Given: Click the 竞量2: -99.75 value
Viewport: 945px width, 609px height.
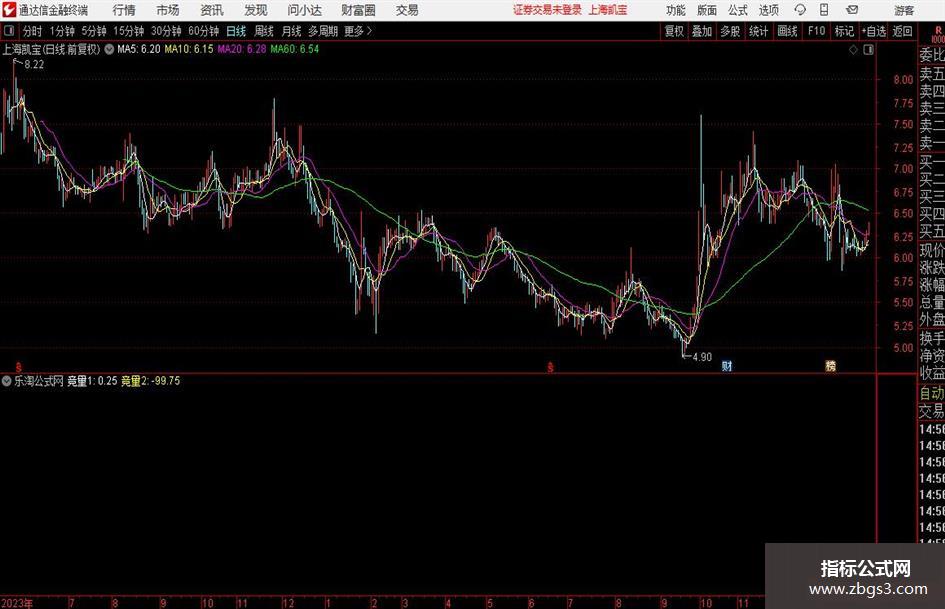Looking at the screenshot, I should [151, 380].
